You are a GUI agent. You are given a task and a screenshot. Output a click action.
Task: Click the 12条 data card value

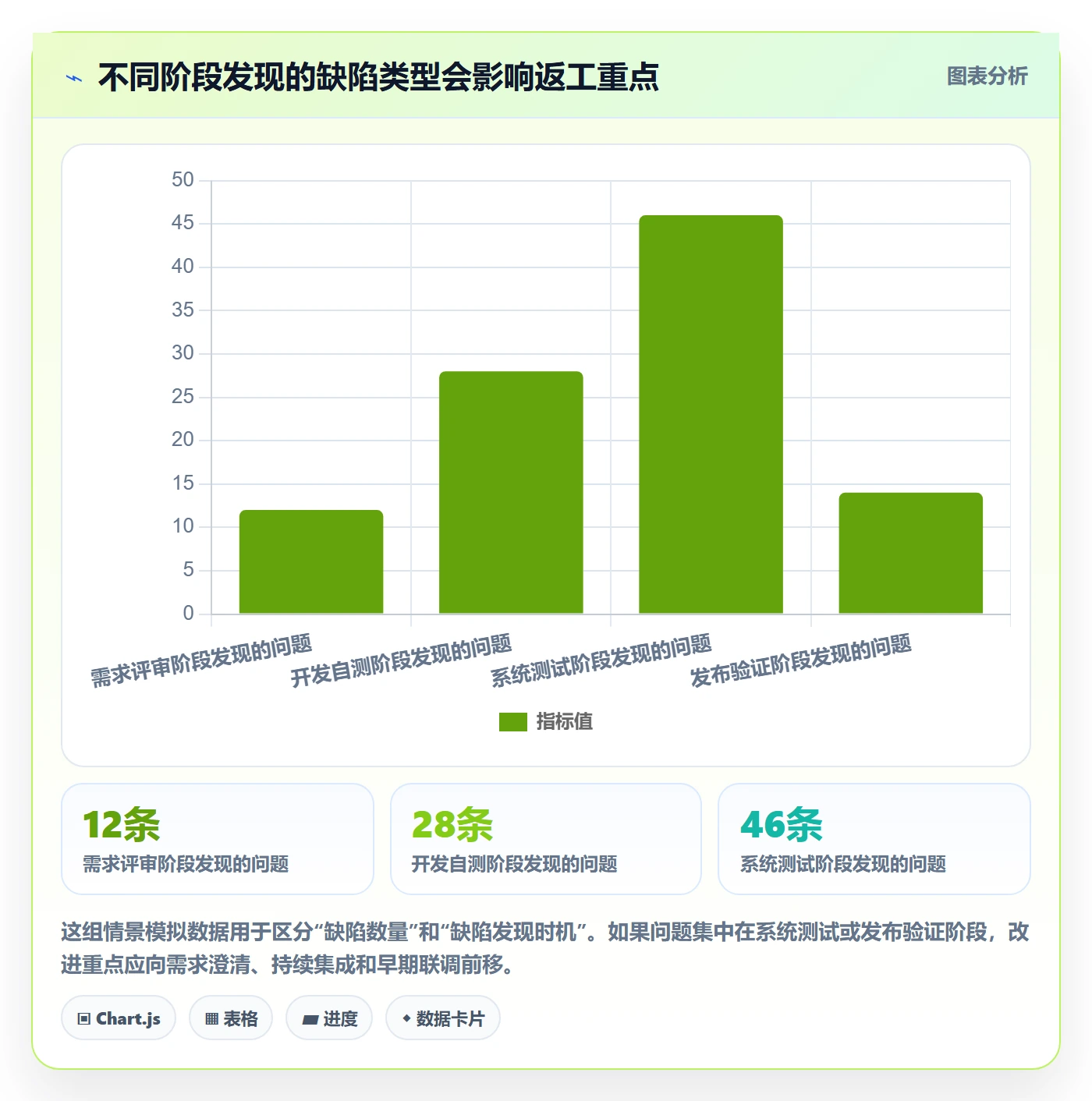(122, 824)
